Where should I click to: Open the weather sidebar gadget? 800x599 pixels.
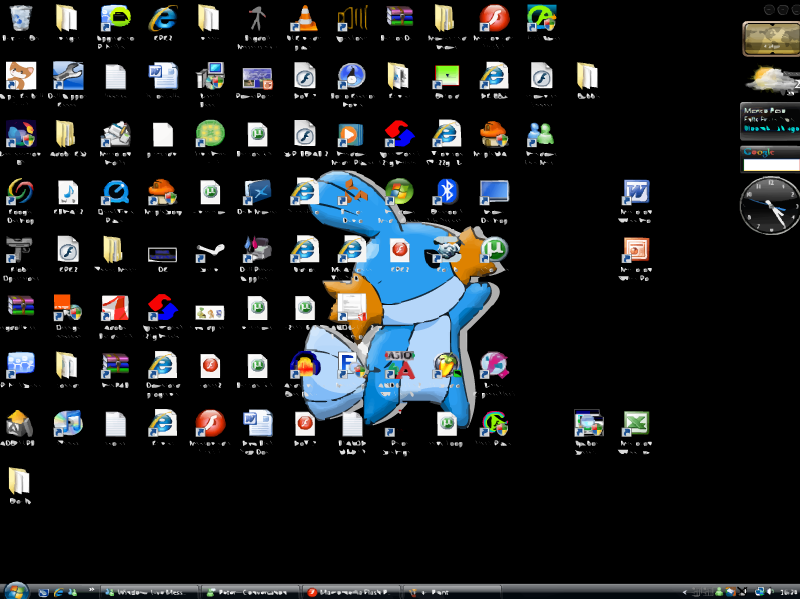click(x=772, y=81)
